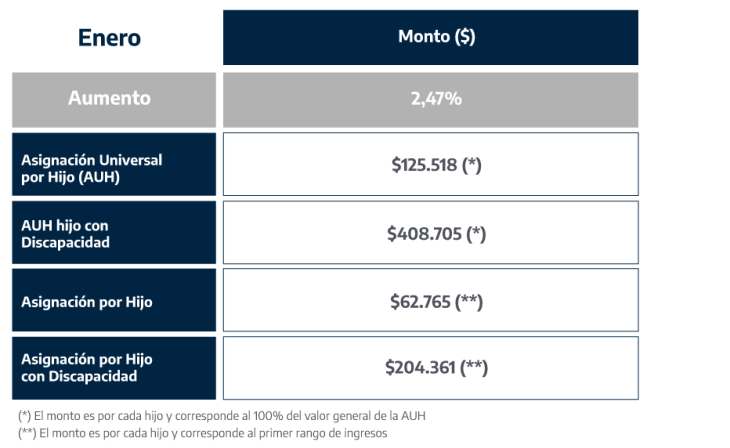
Task: Click the Enero header cell
Action: (x=110, y=38)
